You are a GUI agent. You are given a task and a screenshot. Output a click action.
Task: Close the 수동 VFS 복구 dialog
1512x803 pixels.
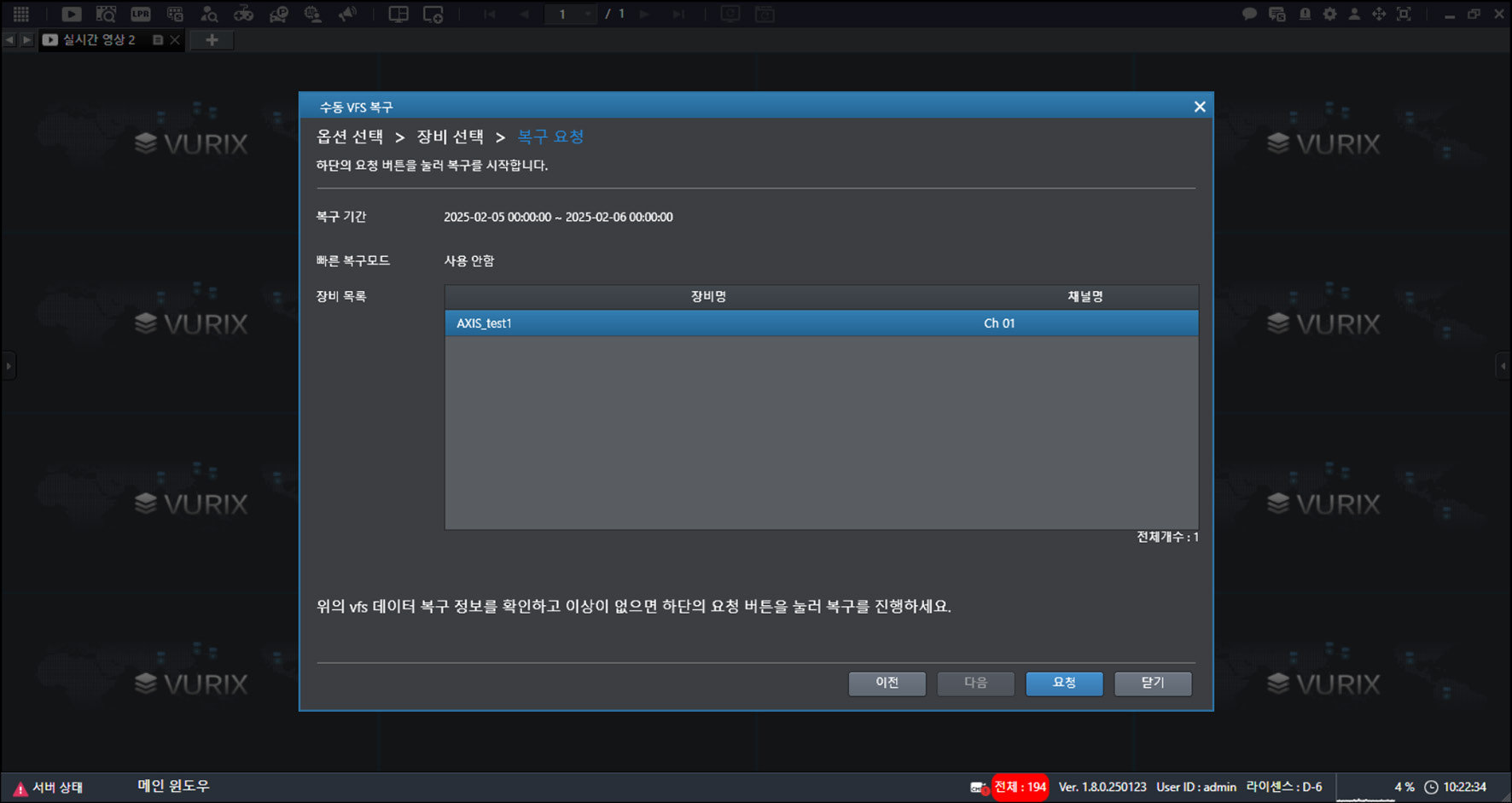click(x=1200, y=107)
